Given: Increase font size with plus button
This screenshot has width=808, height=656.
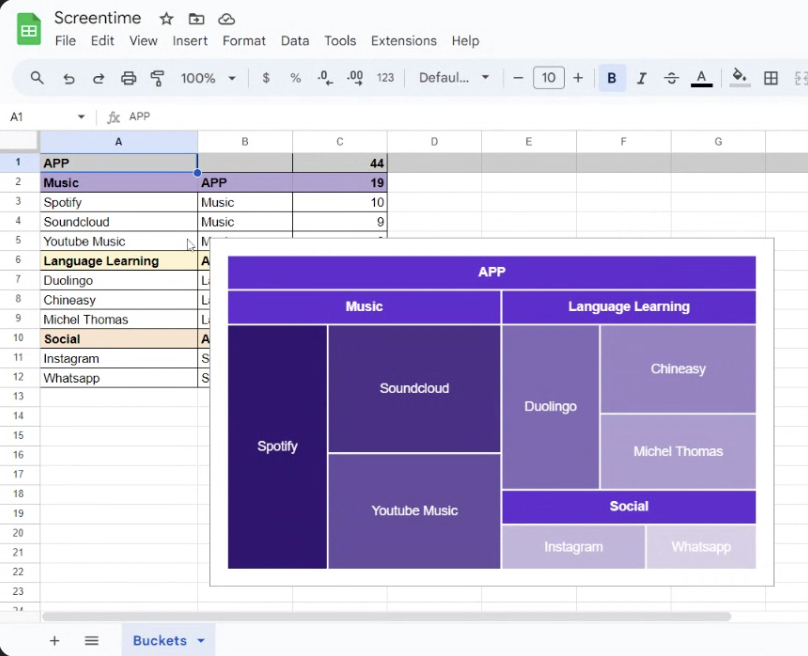Looking at the screenshot, I should point(578,78).
